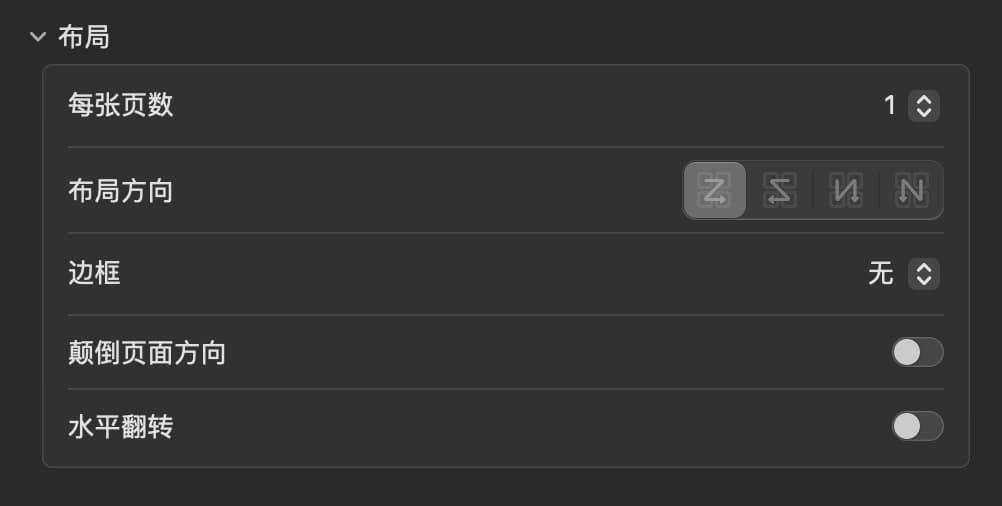Click the knob of the 颠倒页面方向 switch
Image resolution: width=1002 pixels, height=506 pixels.
pyautogui.click(x=907, y=352)
